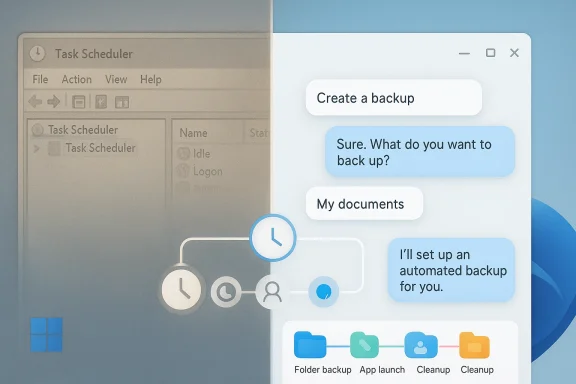Click the 'Folder backup' label
The height and width of the screenshot is (384, 576).
(x=323, y=370)
